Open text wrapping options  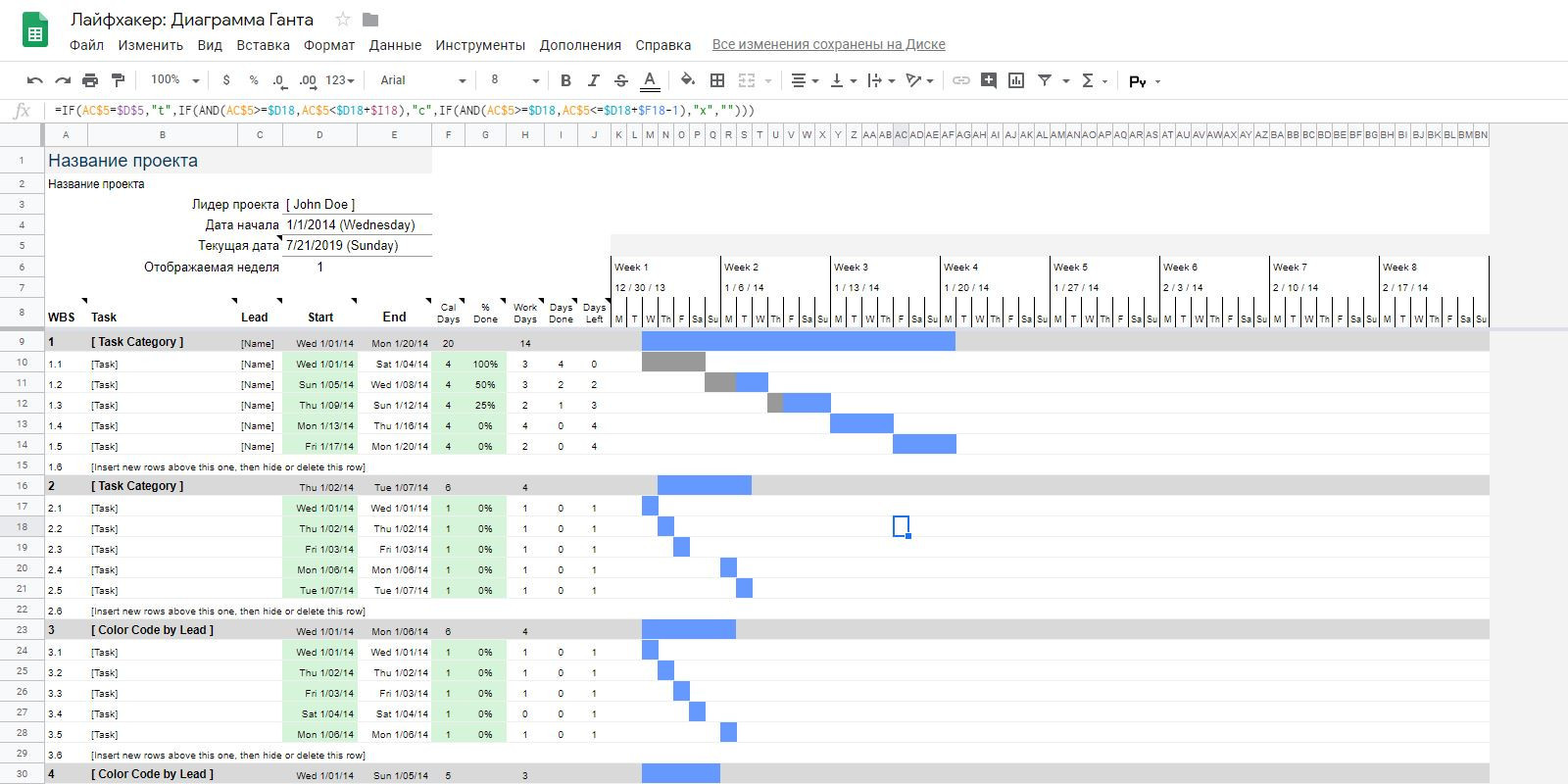[881, 80]
